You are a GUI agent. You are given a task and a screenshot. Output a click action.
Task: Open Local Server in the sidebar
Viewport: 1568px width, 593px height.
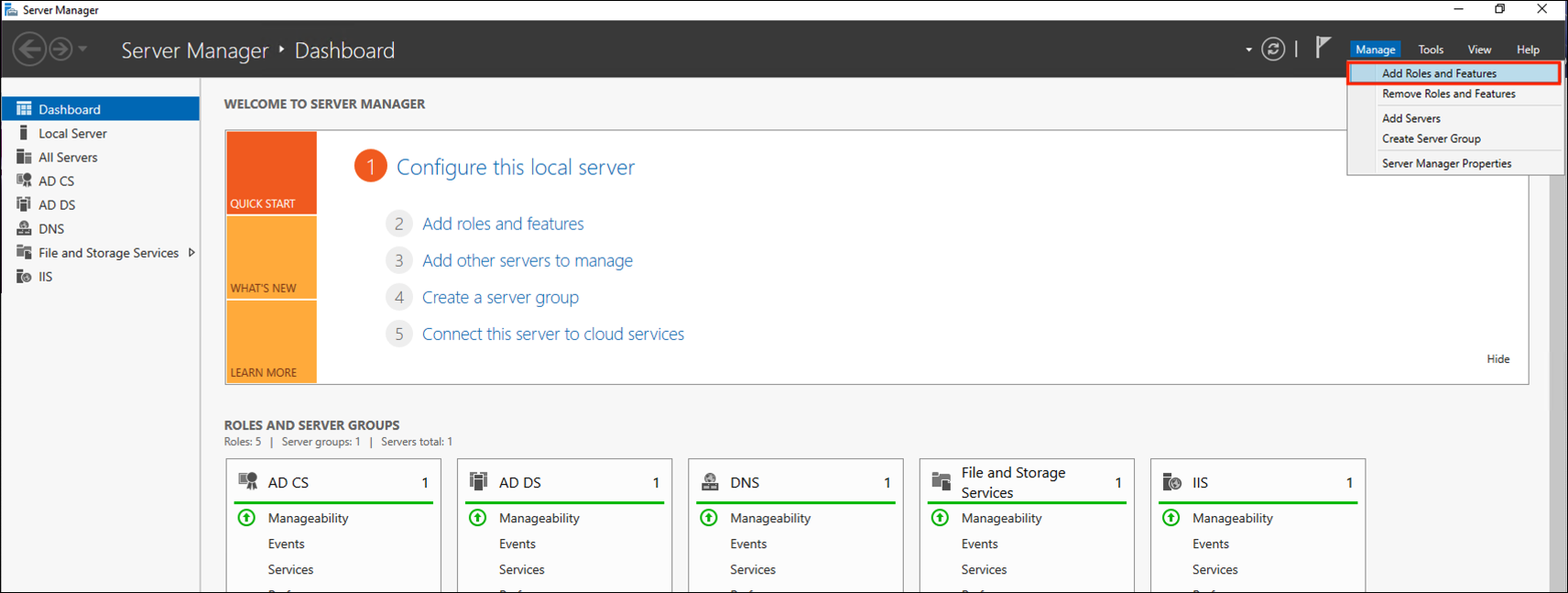coord(72,134)
